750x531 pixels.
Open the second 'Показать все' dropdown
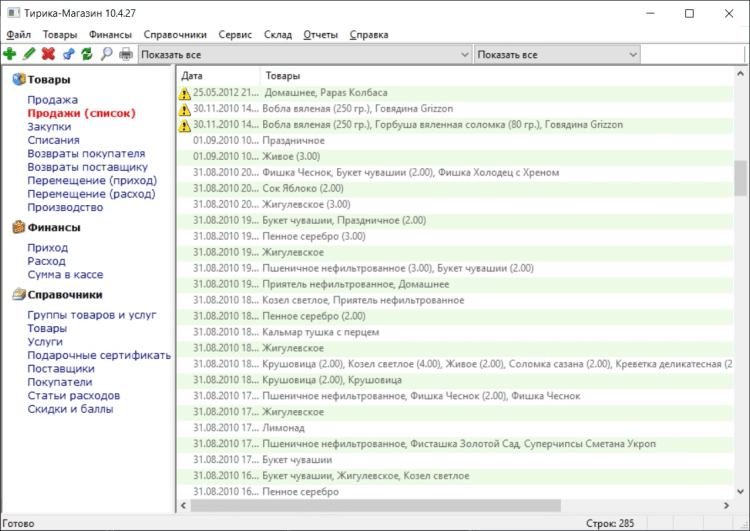click(x=556, y=54)
